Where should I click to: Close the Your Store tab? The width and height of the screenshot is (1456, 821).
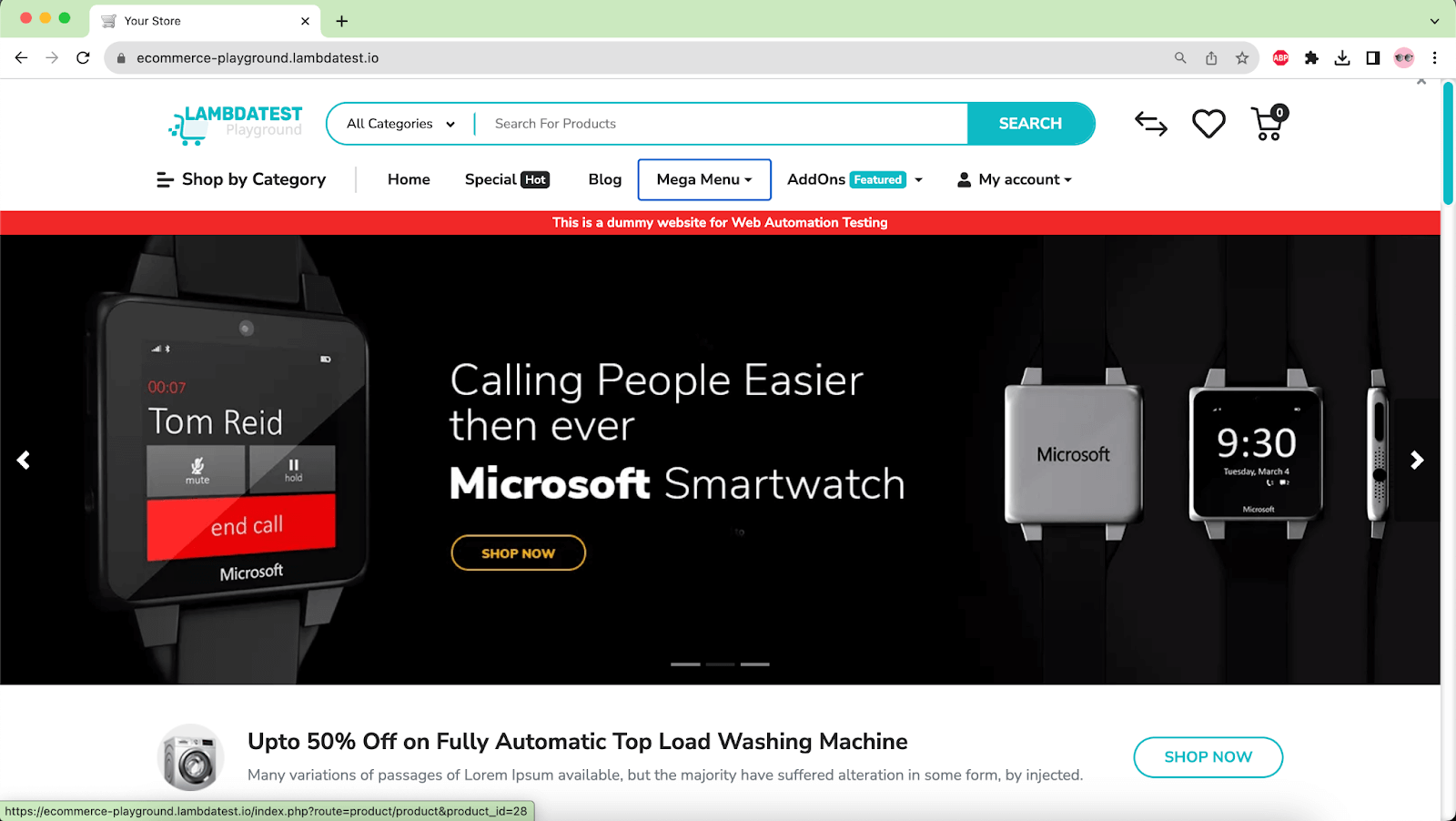[305, 21]
